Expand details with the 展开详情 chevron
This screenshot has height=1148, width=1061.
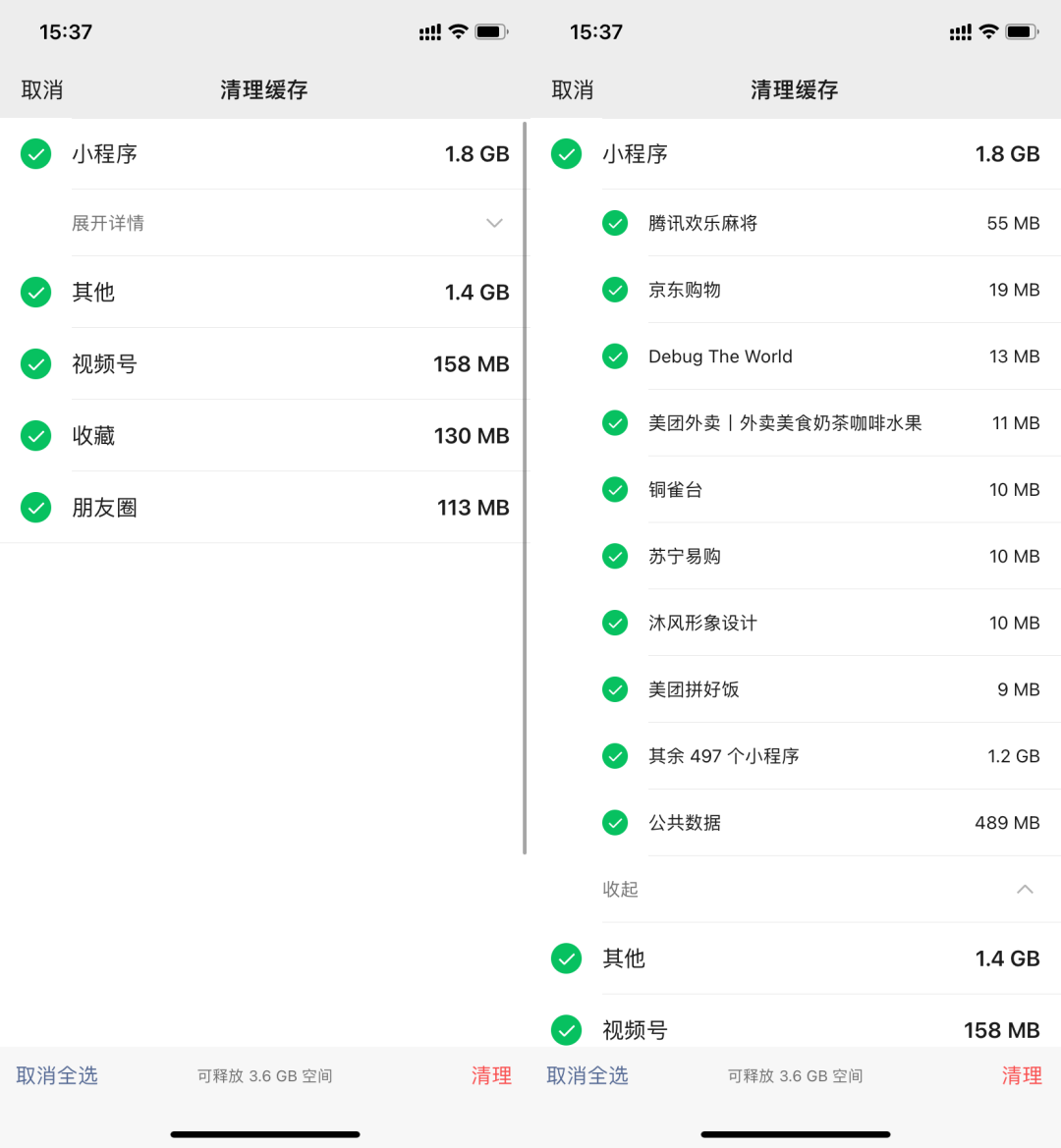tap(494, 223)
